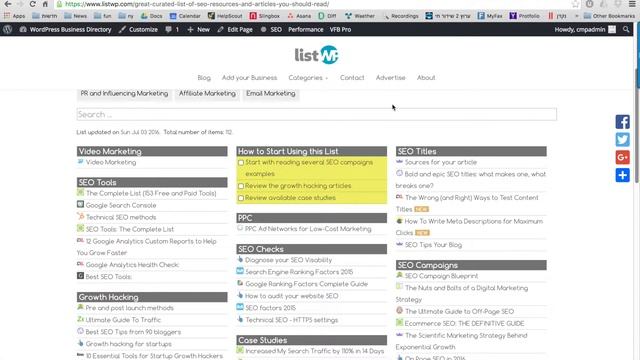Go back with browser back arrow
Screen dimensions: 640x360
(x=8, y=4)
